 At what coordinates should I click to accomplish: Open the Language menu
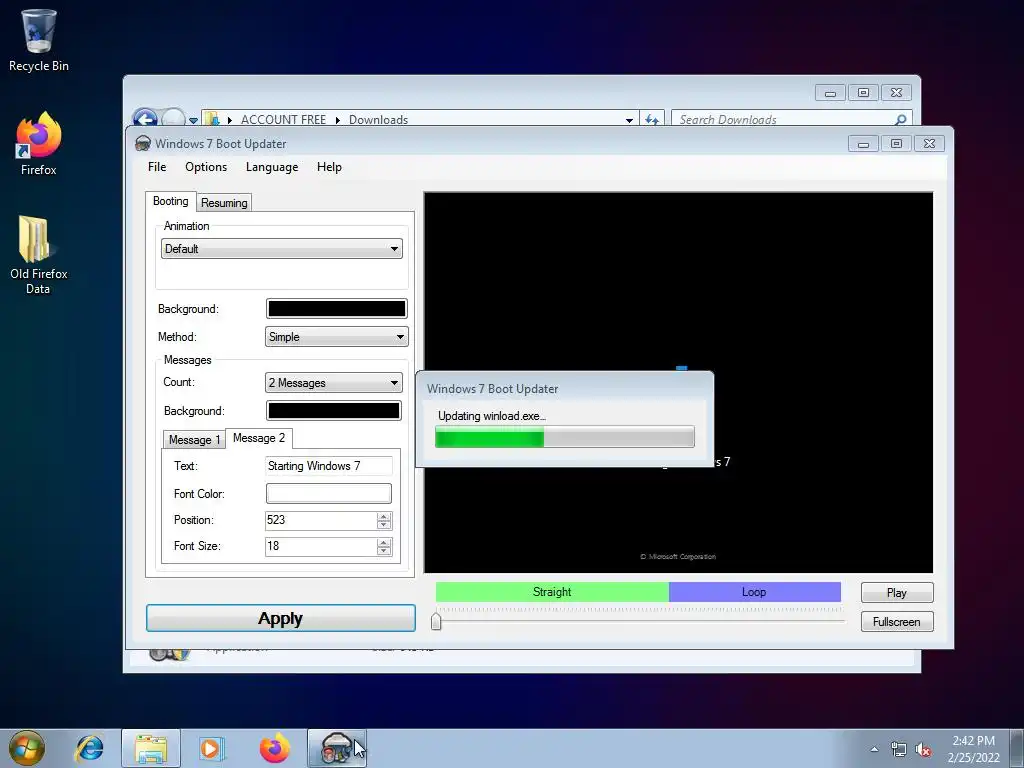coord(272,167)
